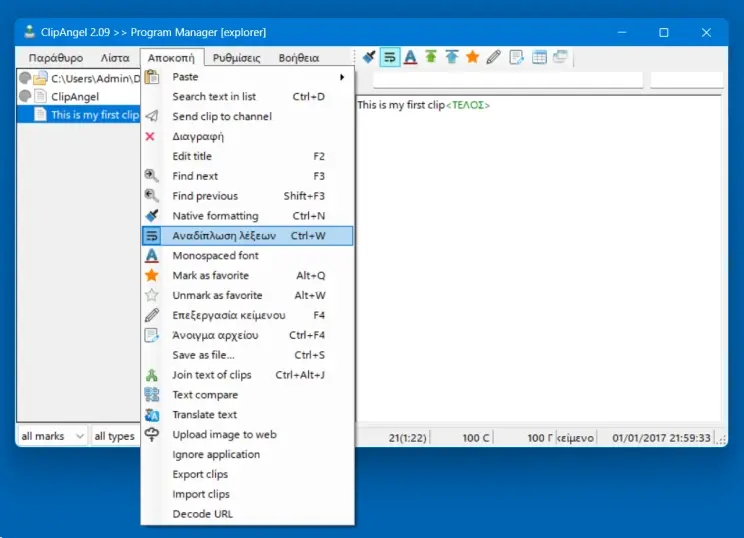Open the all types dropdown

click(x=115, y=436)
